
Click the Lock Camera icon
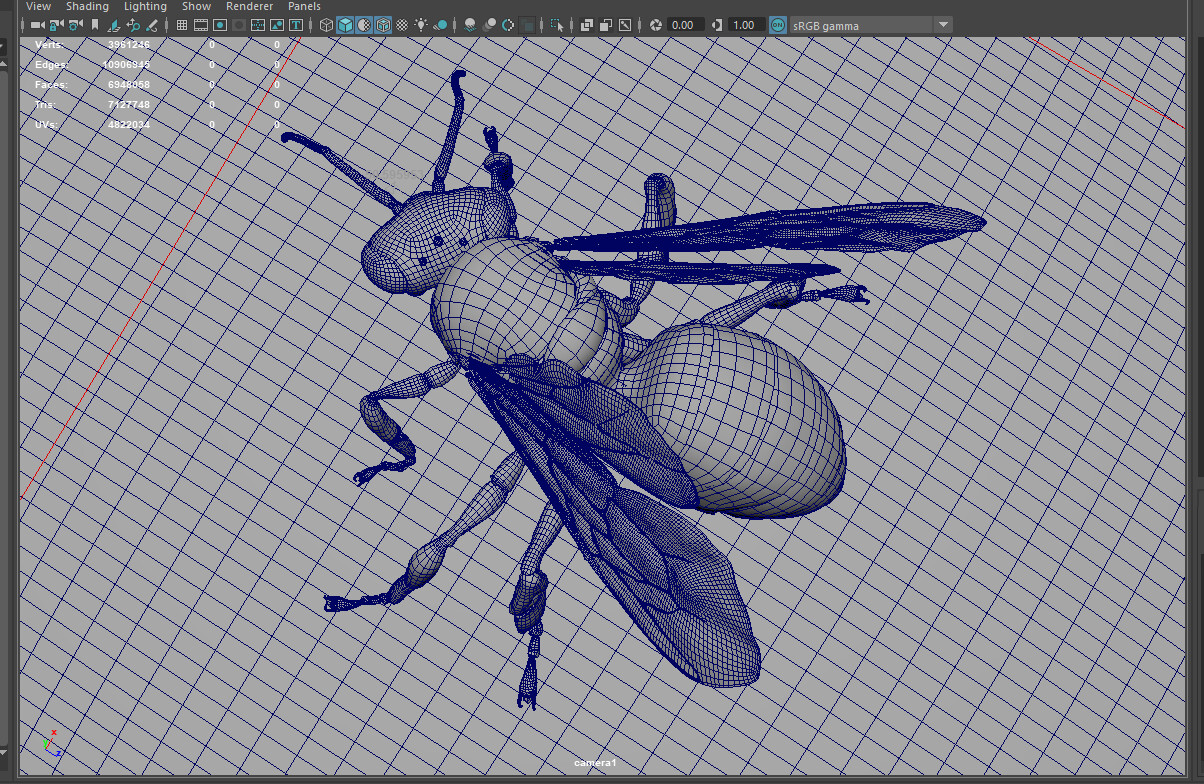(56, 25)
